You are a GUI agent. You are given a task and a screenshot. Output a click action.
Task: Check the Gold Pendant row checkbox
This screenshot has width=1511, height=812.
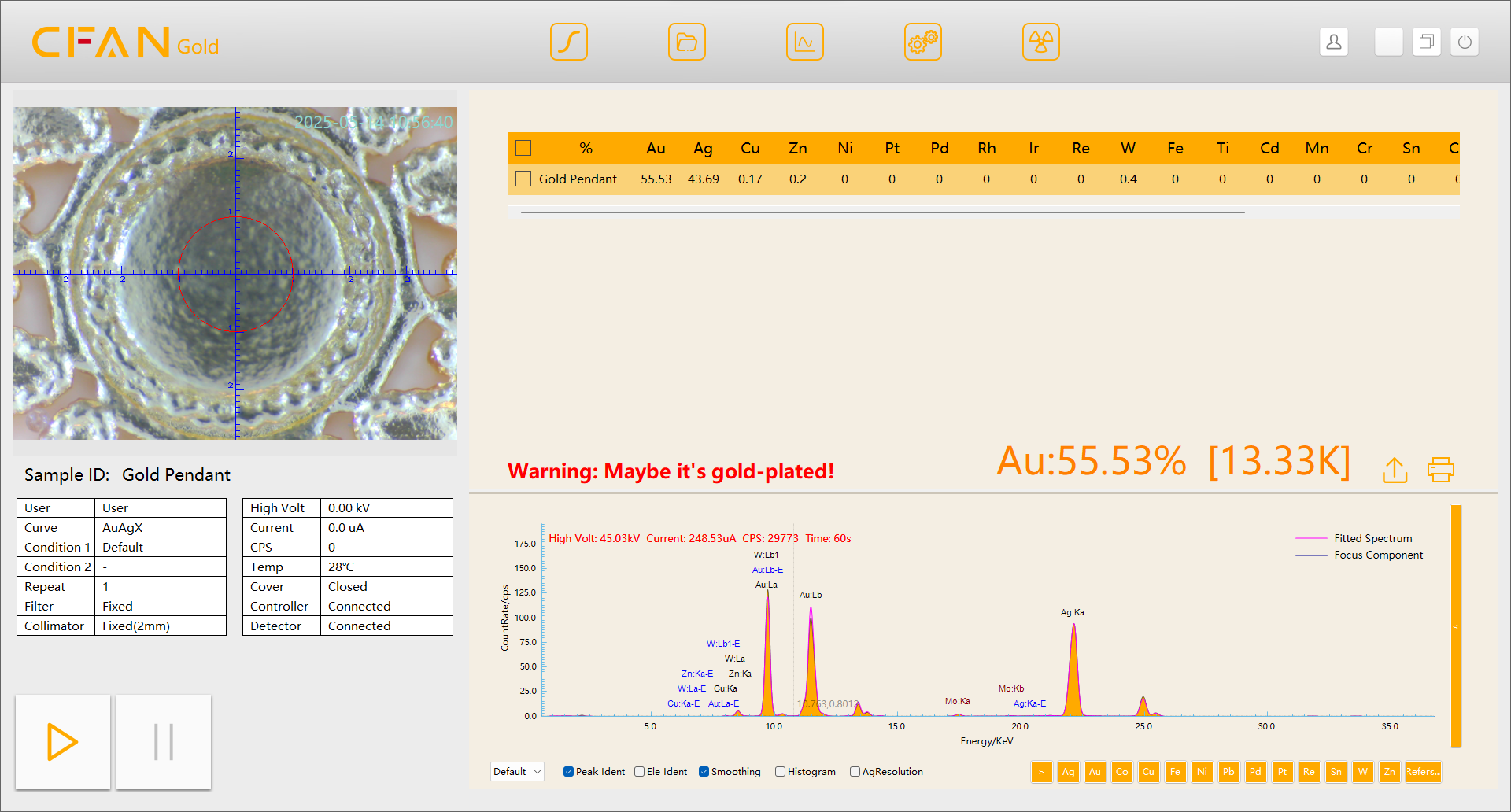(x=523, y=179)
